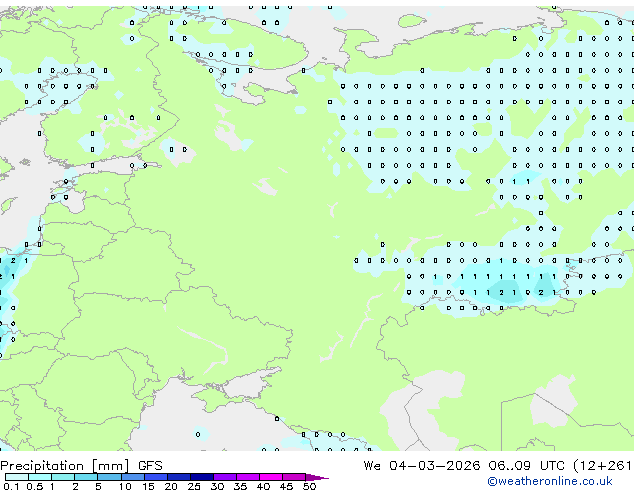Select the magenta swatch between 40 and 45

(271, 477)
